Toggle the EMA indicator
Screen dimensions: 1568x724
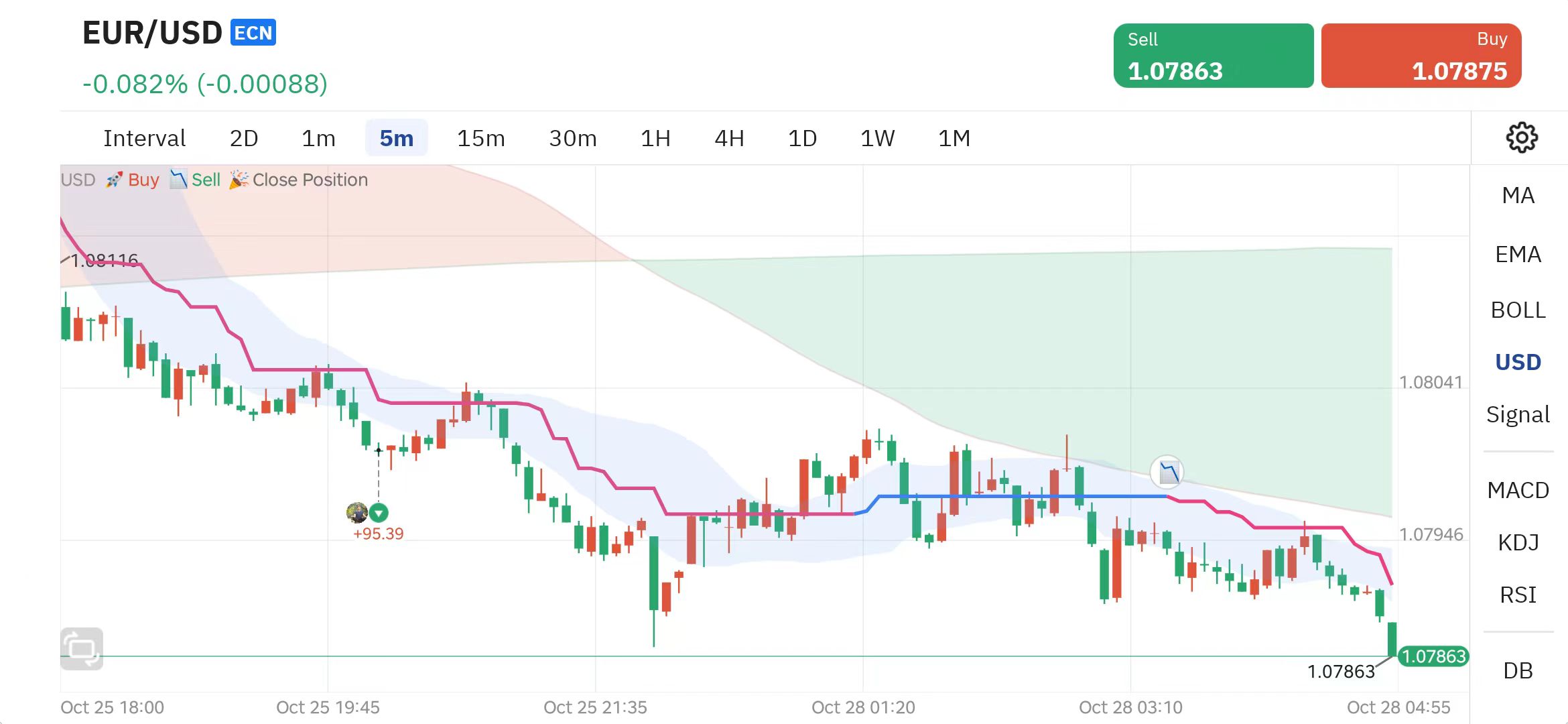click(x=1518, y=255)
